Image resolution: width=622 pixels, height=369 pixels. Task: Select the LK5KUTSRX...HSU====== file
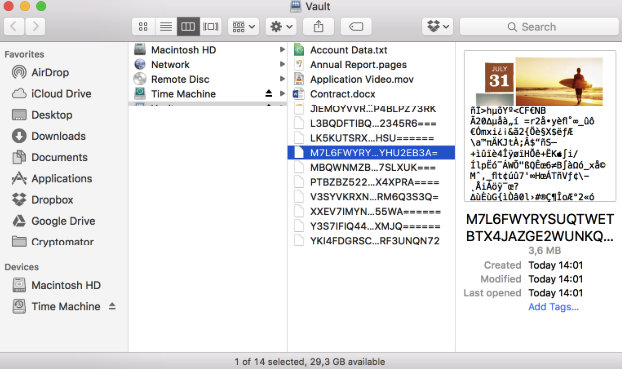371,138
